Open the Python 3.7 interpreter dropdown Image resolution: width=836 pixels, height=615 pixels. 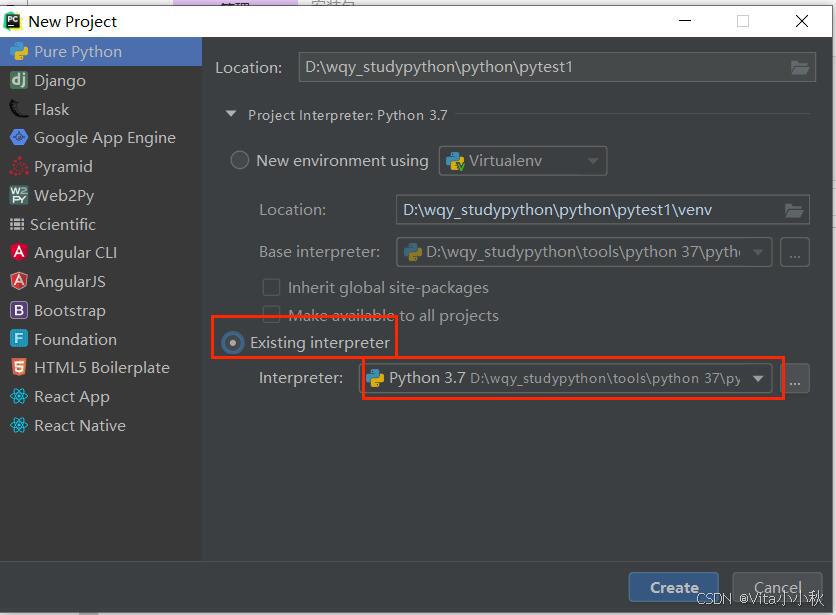(565, 378)
